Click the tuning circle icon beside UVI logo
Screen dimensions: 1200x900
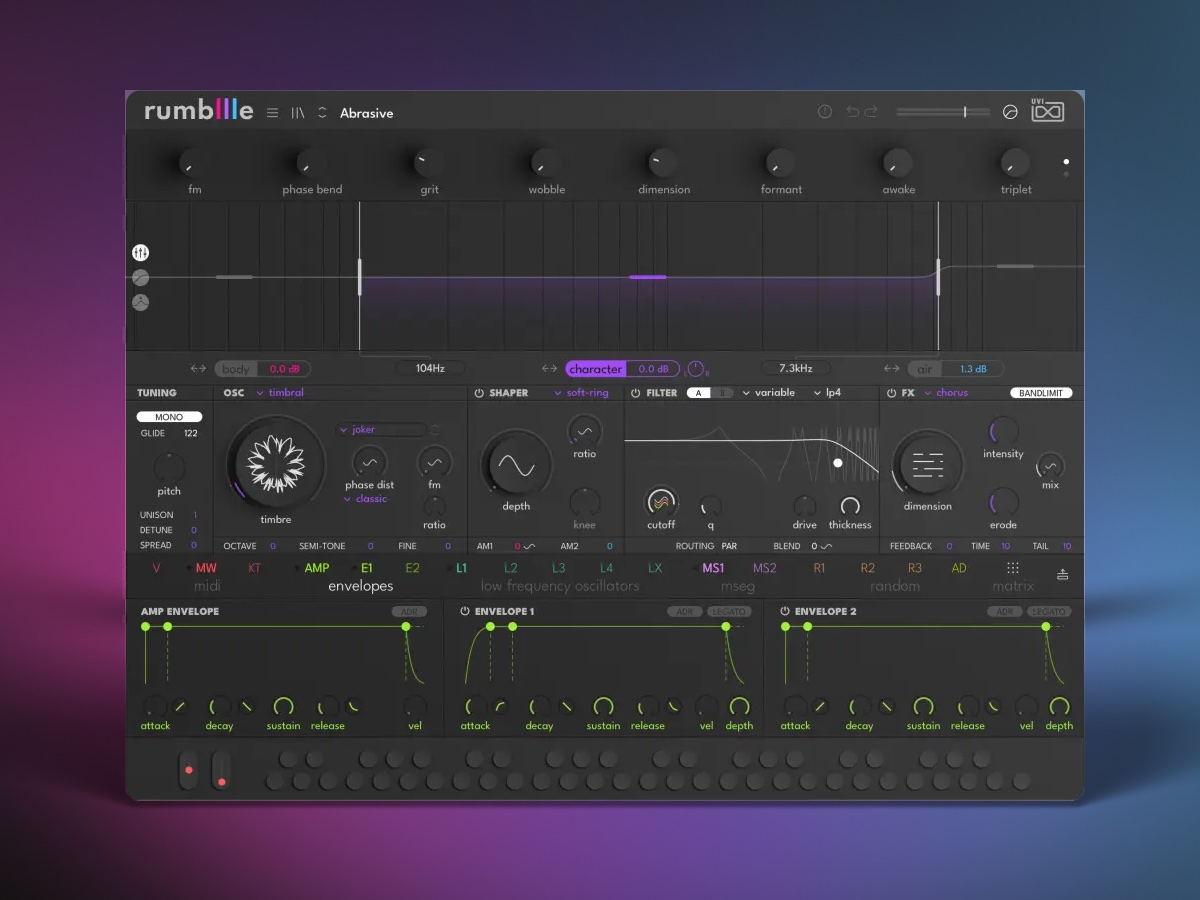(1010, 112)
